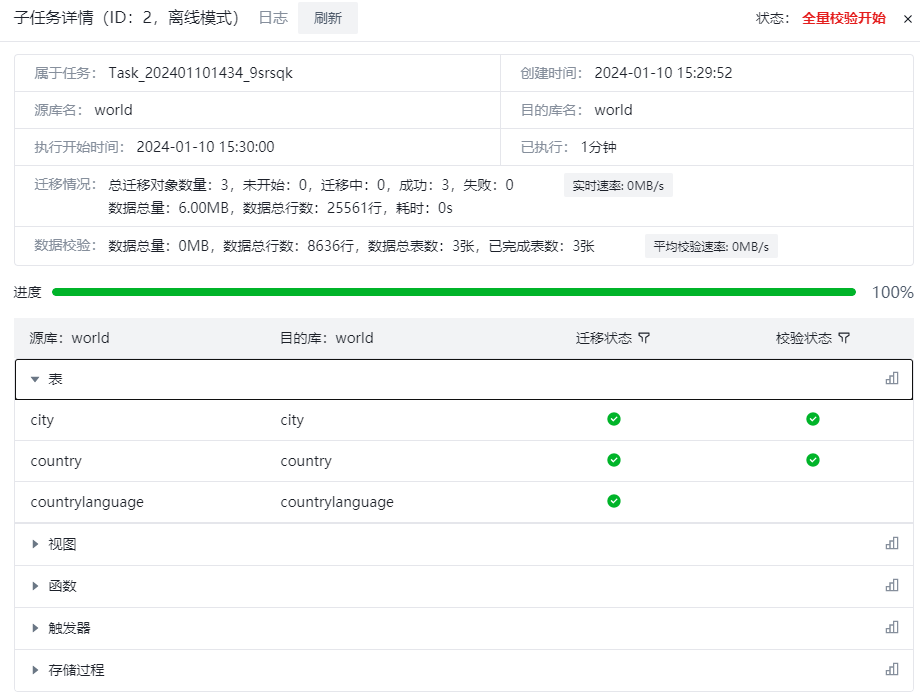Select the city table row
Viewport: 920px width, 693px height.
coord(150,420)
